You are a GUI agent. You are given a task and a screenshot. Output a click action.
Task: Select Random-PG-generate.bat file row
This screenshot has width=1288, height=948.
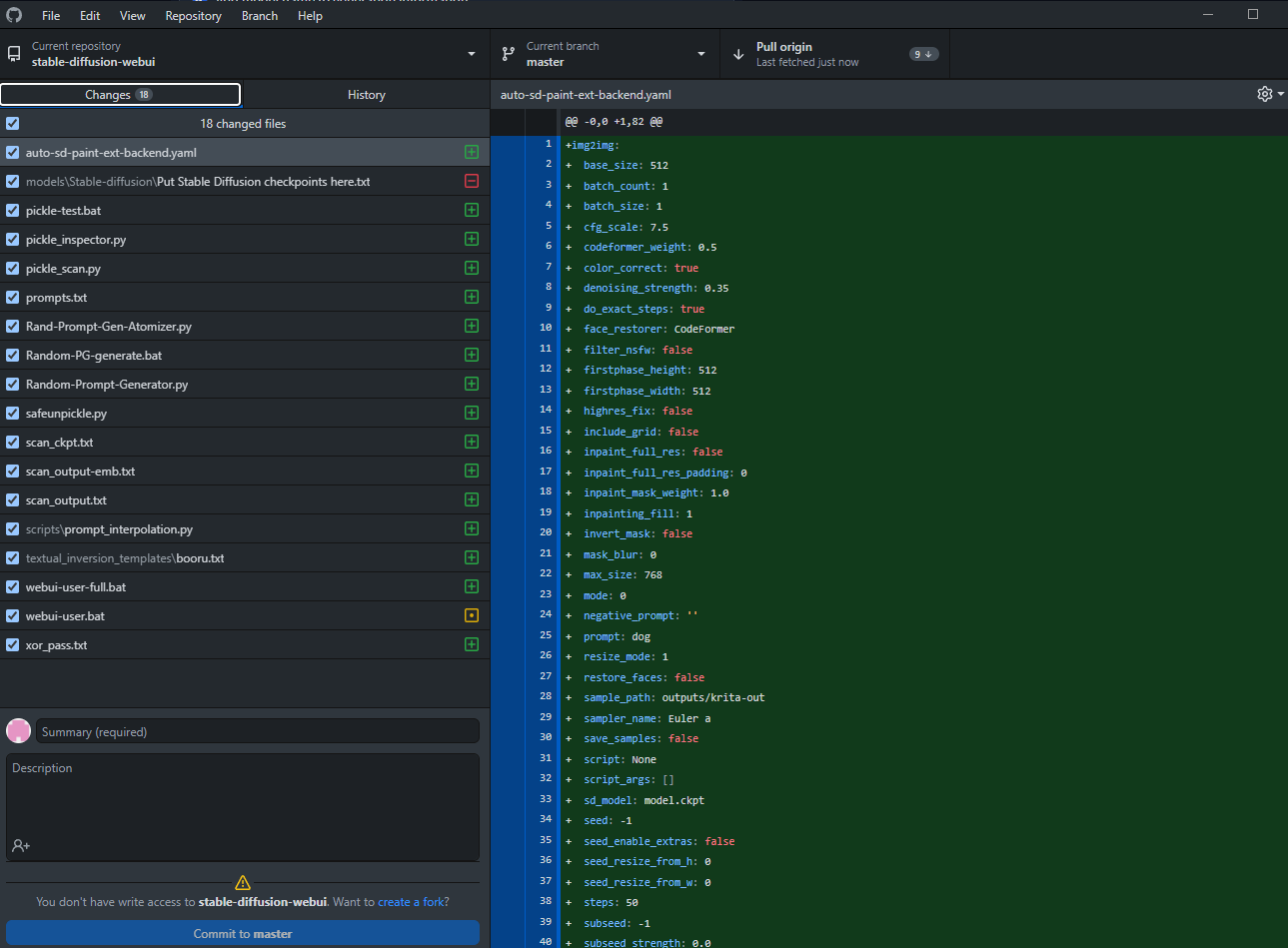point(245,356)
